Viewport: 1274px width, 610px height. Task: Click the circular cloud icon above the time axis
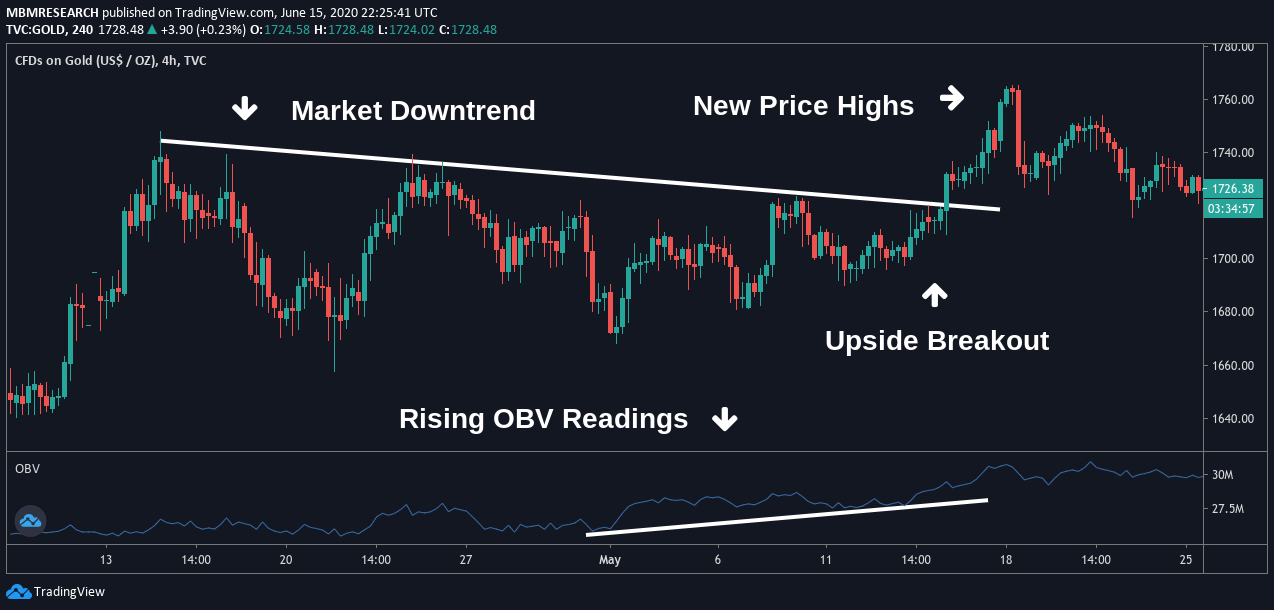(x=30, y=520)
